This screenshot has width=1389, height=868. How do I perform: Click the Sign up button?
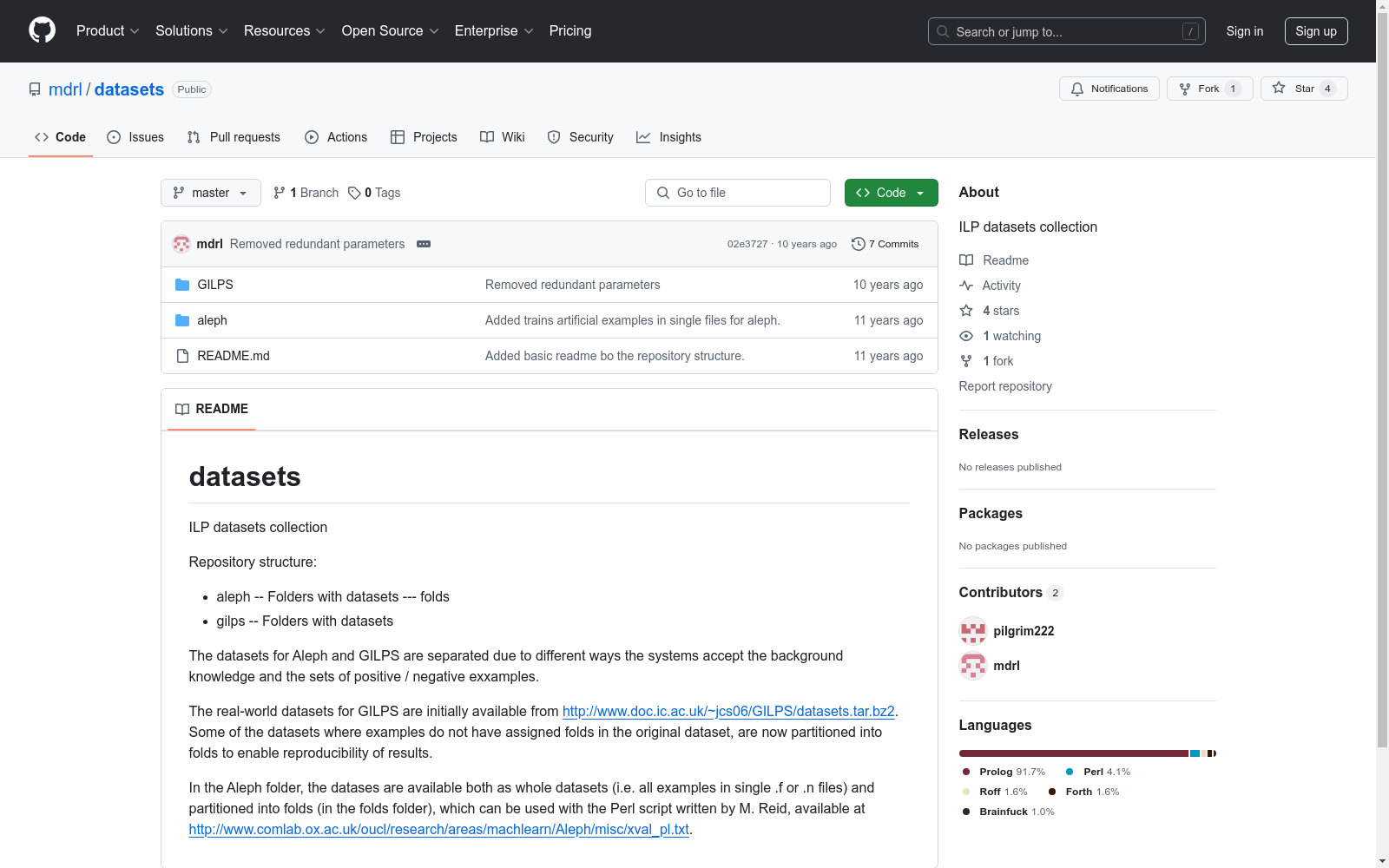(1316, 31)
